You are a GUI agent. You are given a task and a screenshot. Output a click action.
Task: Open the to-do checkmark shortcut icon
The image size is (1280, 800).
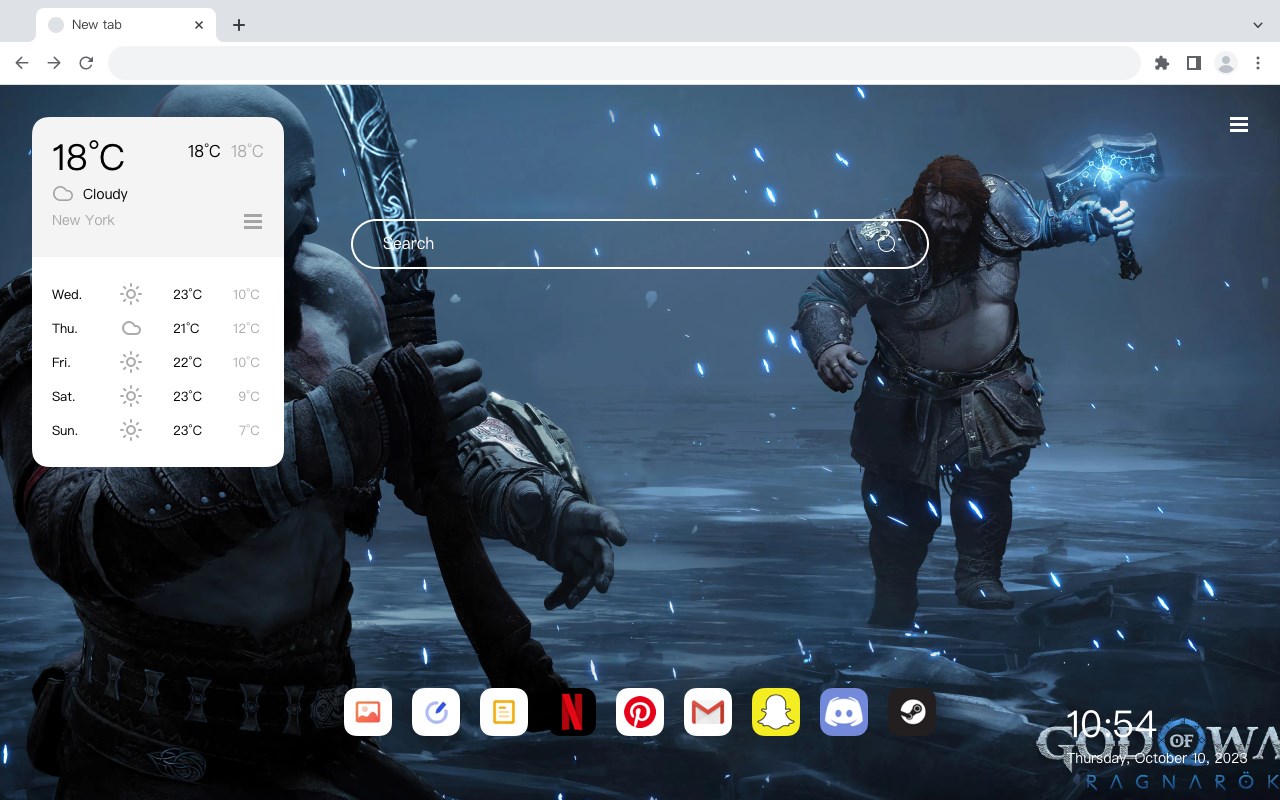pyautogui.click(x=436, y=712)
